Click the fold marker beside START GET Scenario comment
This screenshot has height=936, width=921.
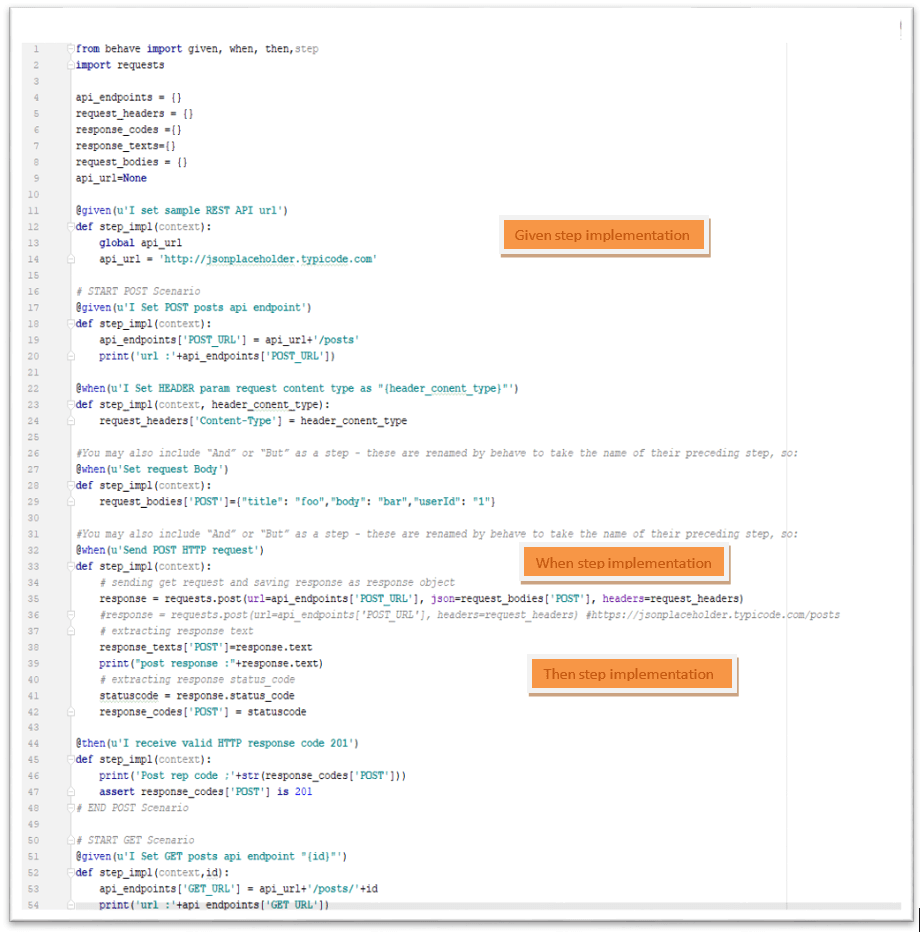(x=70, y=840)
